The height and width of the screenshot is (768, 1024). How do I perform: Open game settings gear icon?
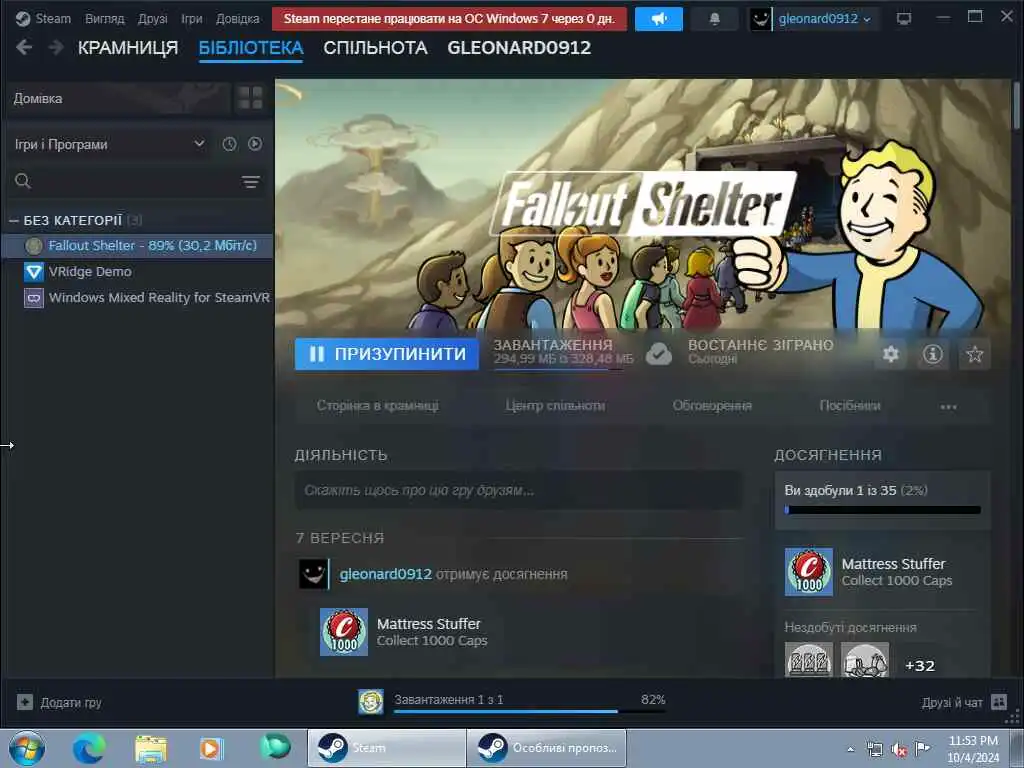(x=891, y=354)
